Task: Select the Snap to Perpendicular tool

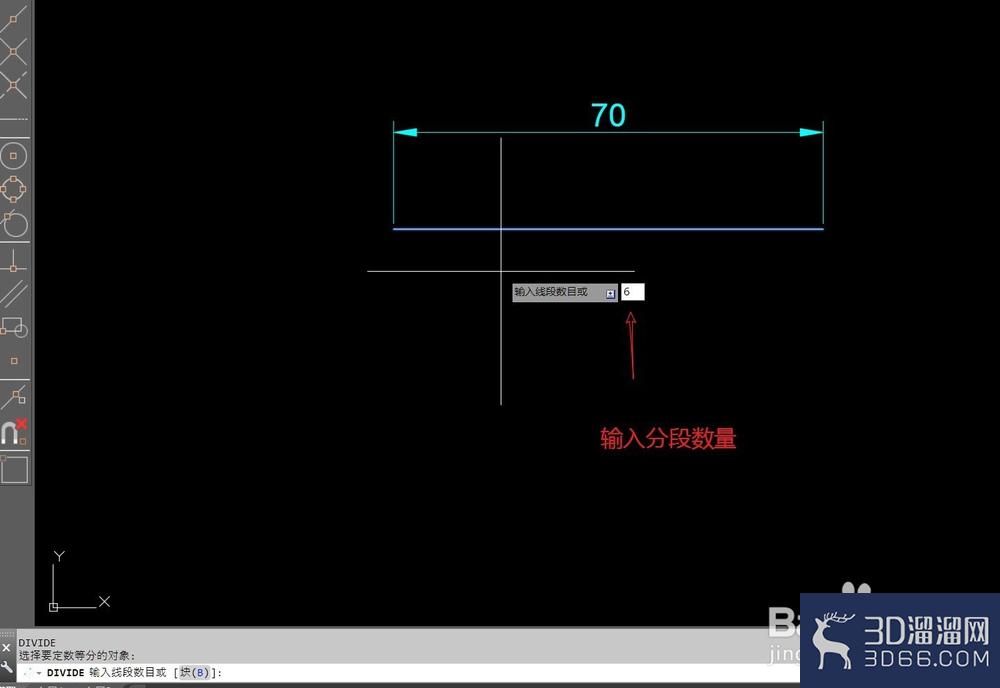Action: click(13, 261)
